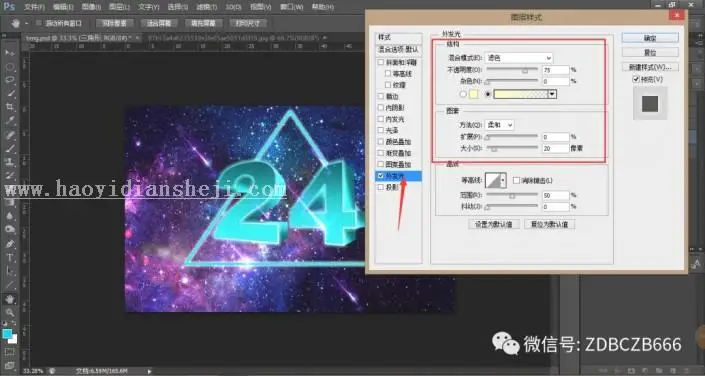
Task: Click Make Default (设置为默认值) button
Action: click(x=494, y=224)
